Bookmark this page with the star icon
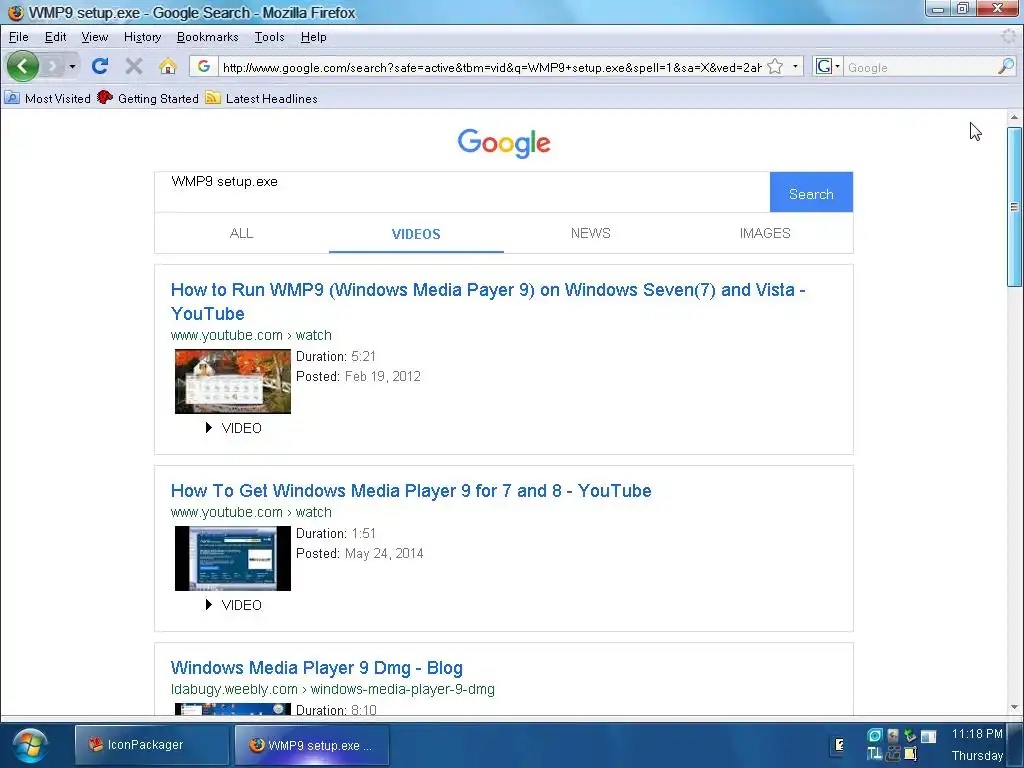The width and height of the screenshot is (1024, 768). point(775,67)
